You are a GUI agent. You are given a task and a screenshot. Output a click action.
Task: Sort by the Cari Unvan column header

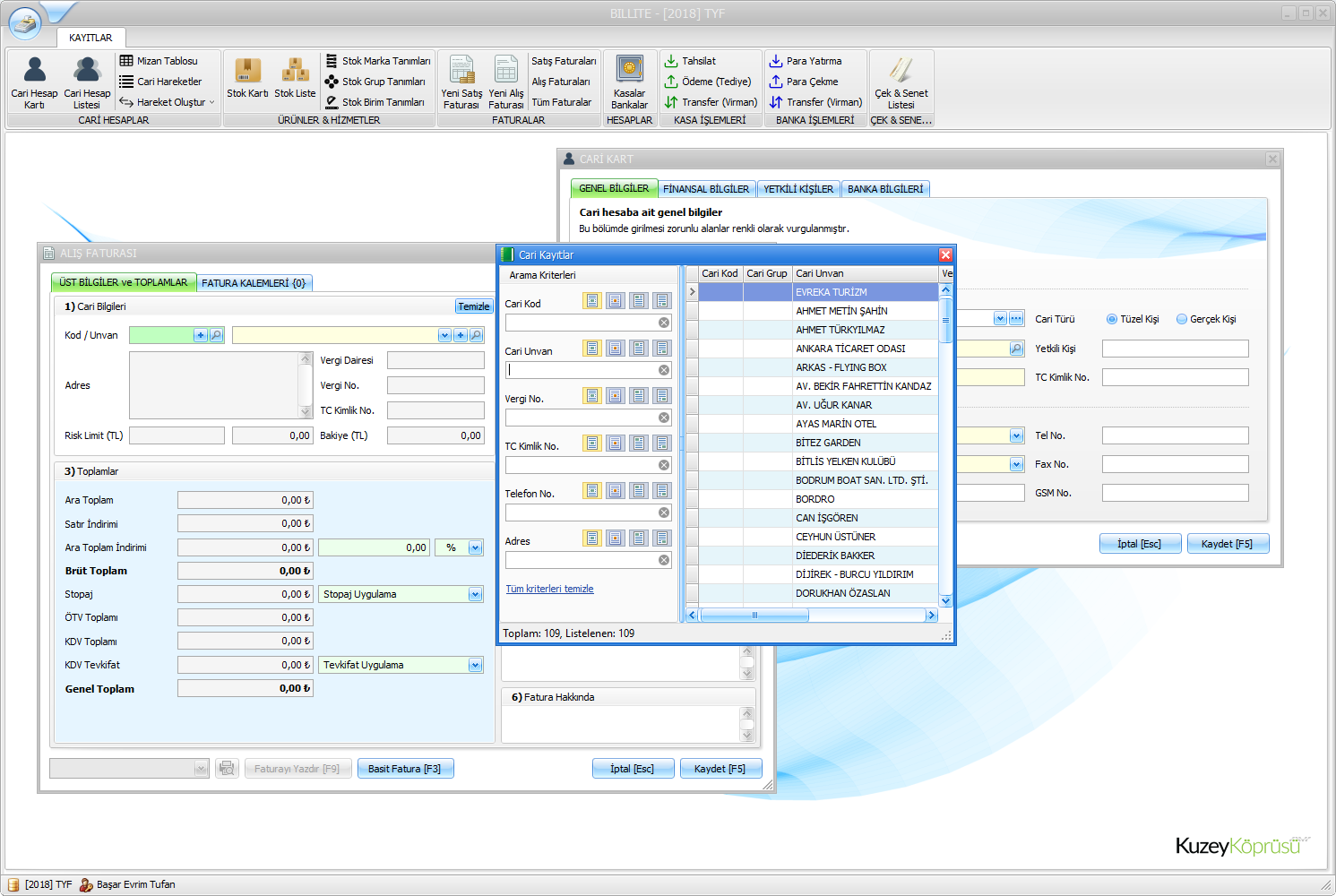[x=865, y=273]
